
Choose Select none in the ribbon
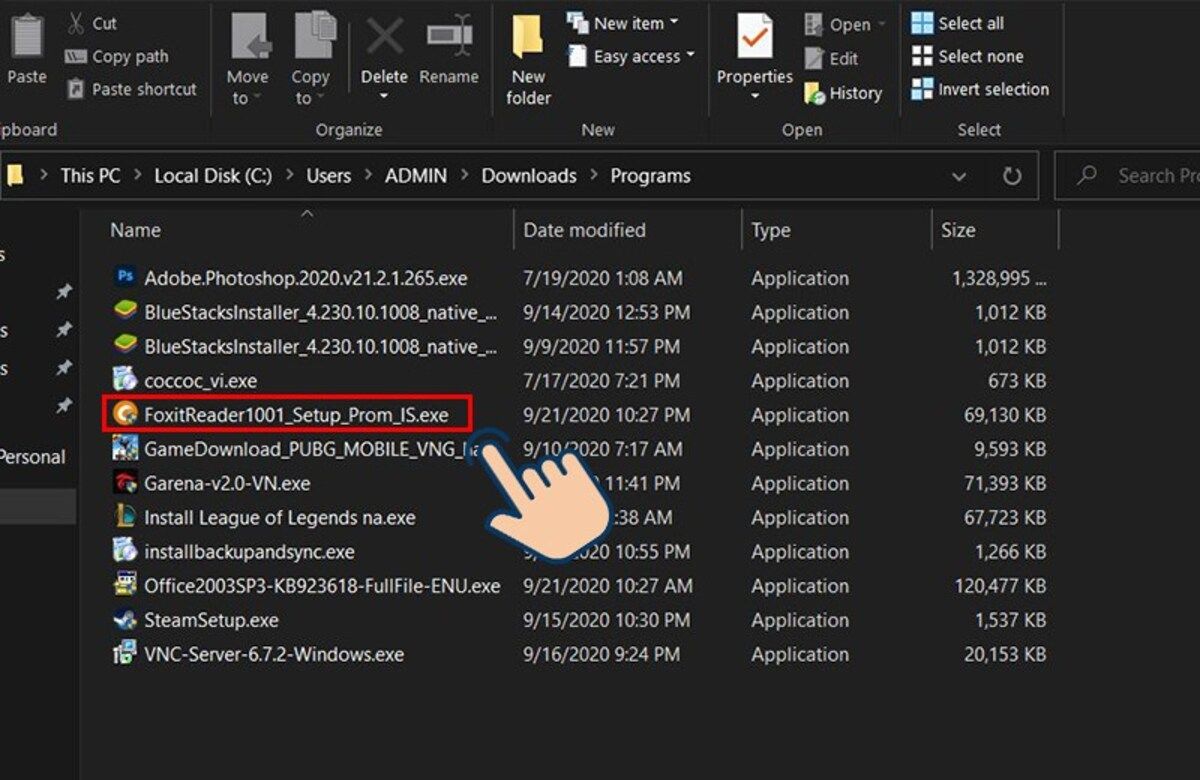click(x=967, y=56)
